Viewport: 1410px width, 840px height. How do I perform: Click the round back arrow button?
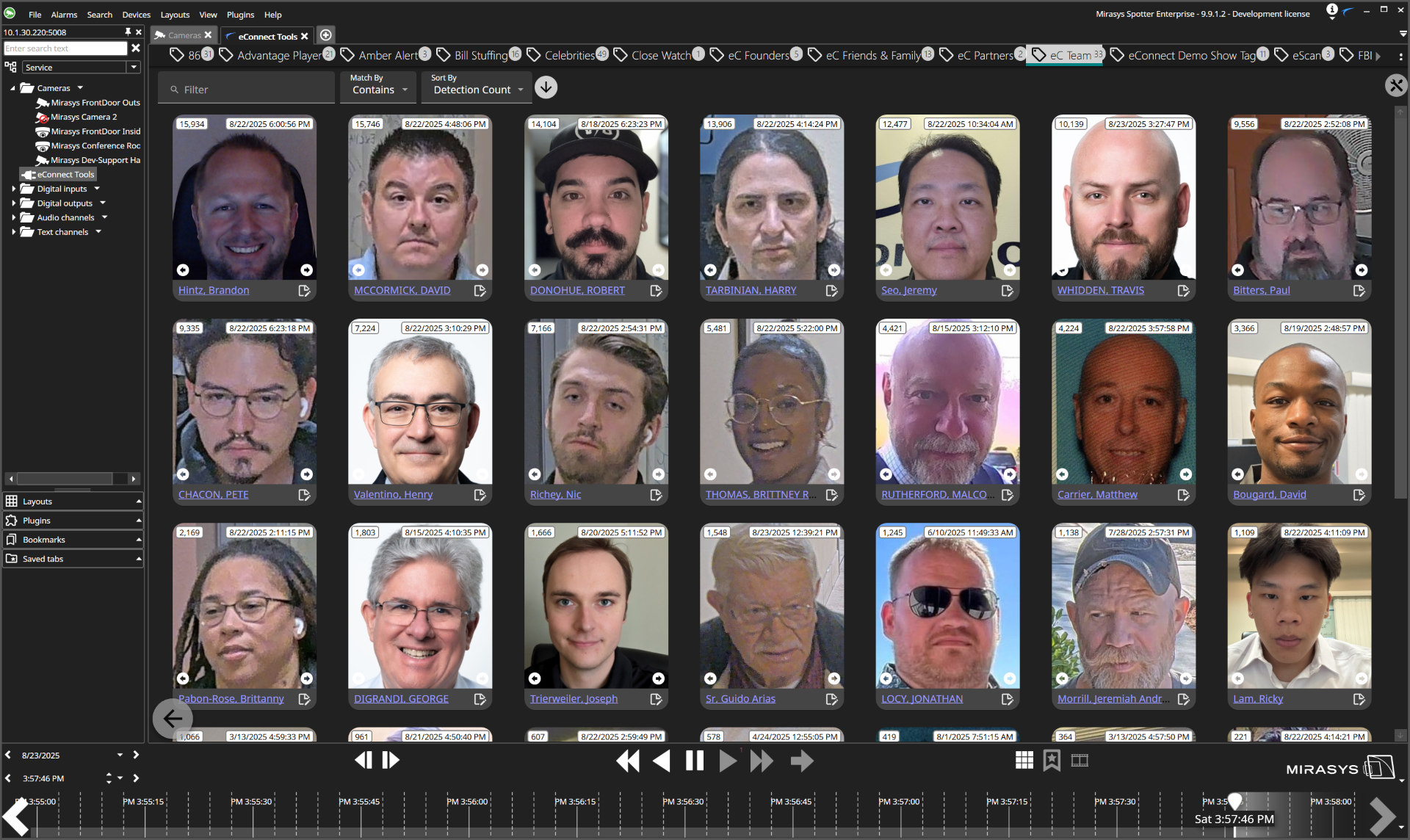tap(173, 718)
